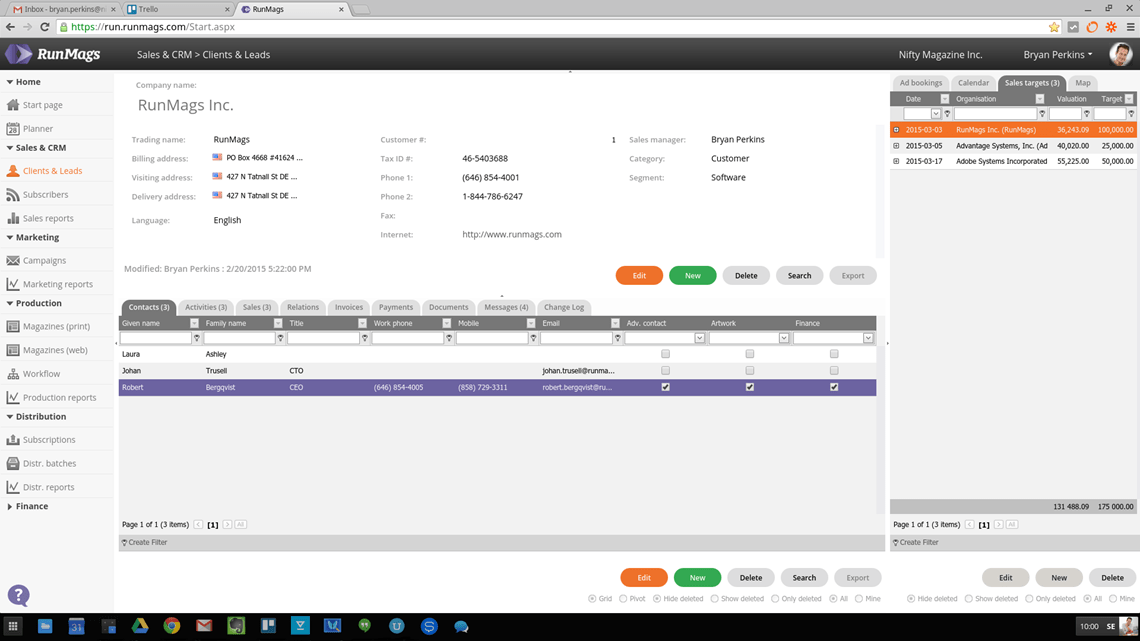Viewport: 1140px width, 641px height.
Task: Click the flag icon beside Billing address
Action: coord(217,157)
